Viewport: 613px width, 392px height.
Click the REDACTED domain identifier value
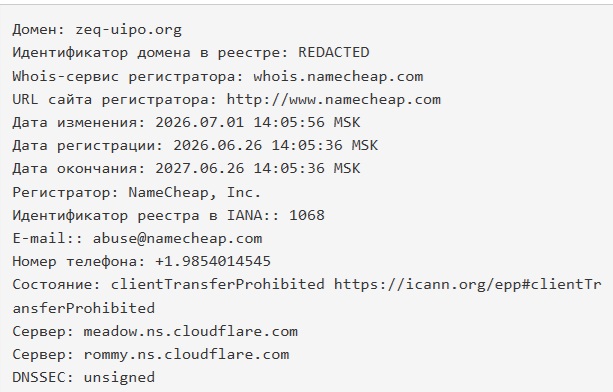pyautogui.click(x=333, y=52)
